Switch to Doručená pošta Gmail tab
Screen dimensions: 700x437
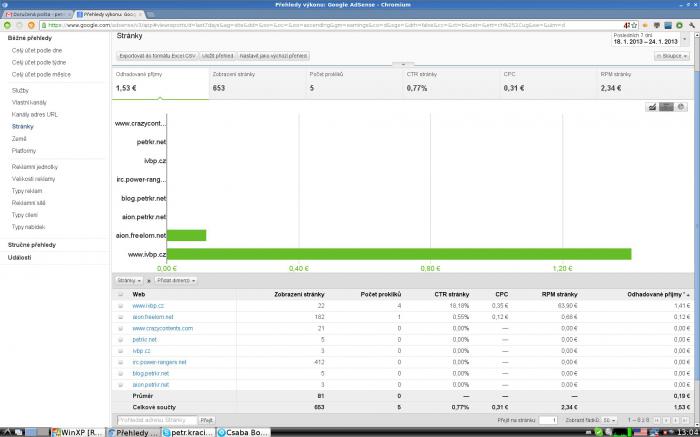coord(38,15)
